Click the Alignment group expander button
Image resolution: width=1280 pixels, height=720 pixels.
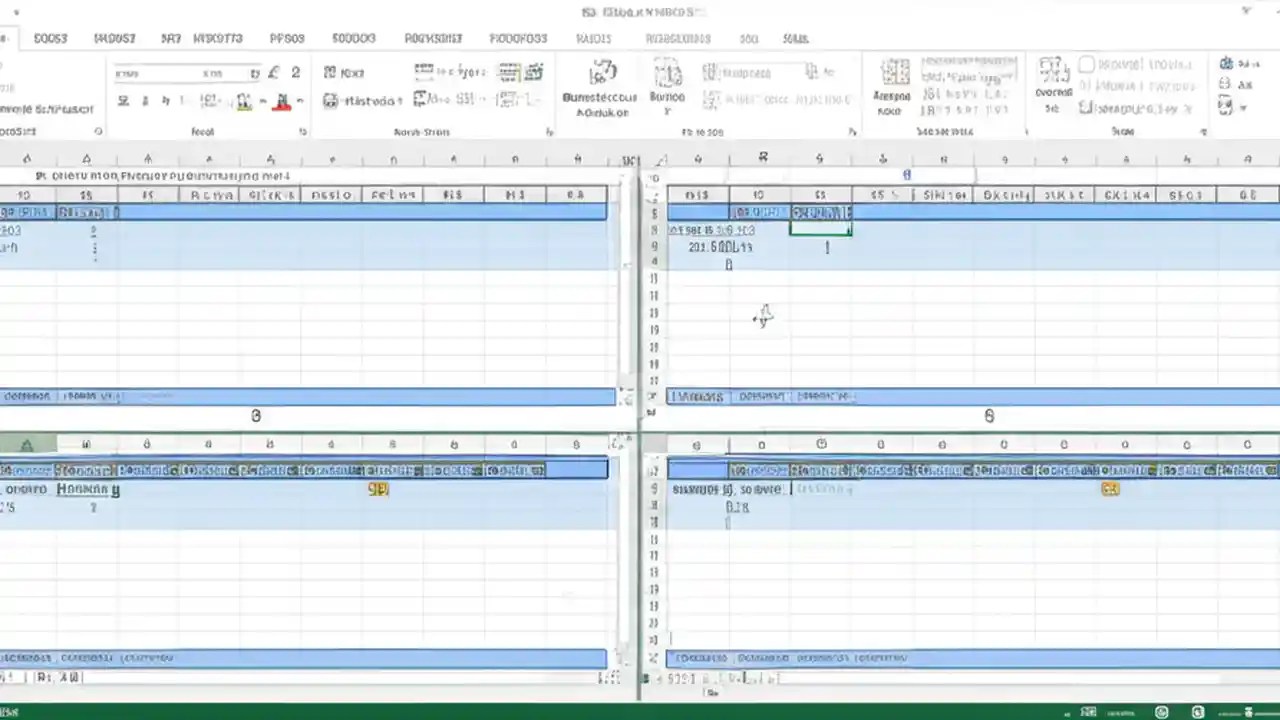click(549, 131)
